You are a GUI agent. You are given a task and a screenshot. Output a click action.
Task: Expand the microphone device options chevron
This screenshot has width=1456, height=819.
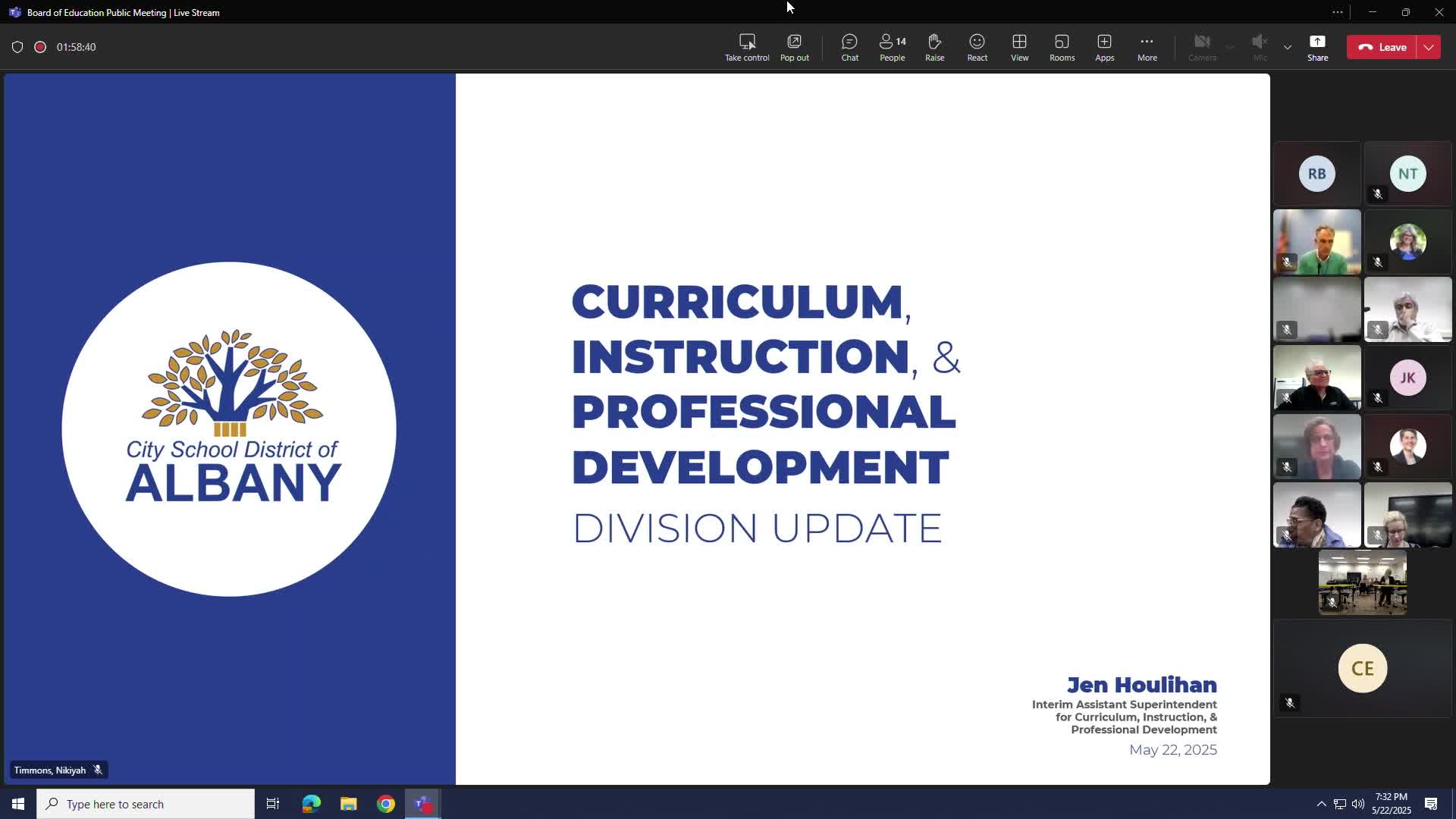point(1288,47)
